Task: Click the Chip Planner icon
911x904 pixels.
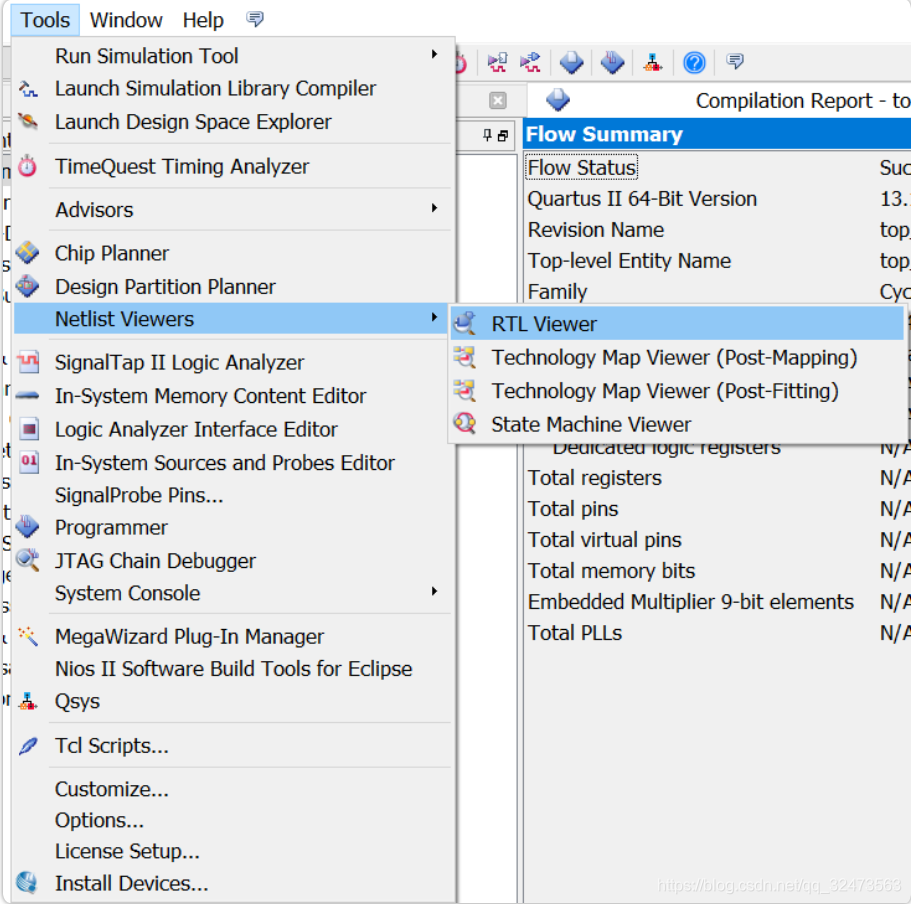Action: [x=28, y=253]
